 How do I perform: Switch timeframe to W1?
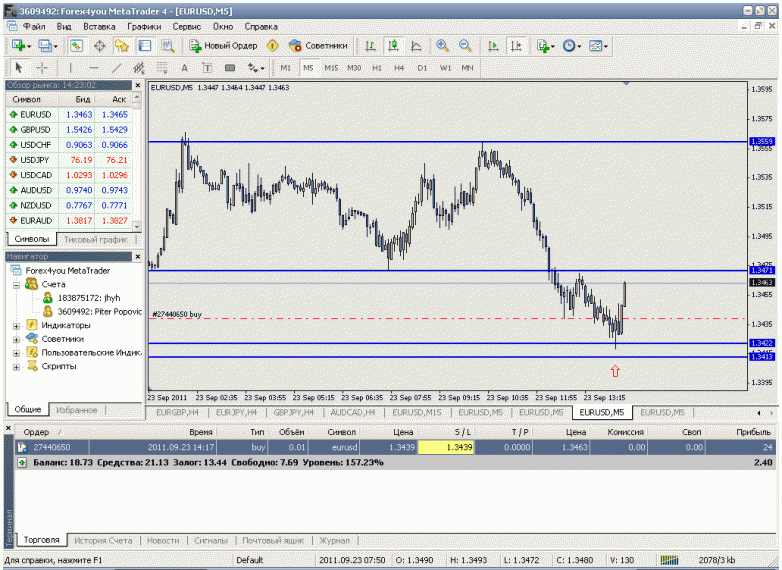tap(445, 68)
